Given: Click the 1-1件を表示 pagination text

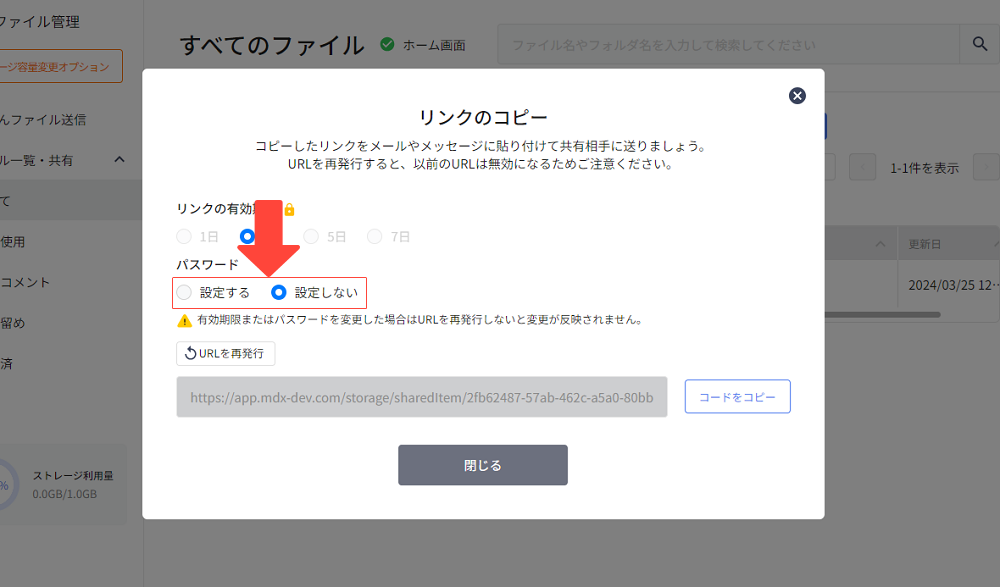Looking at the screenshot, I should click(x=925, y=168).
